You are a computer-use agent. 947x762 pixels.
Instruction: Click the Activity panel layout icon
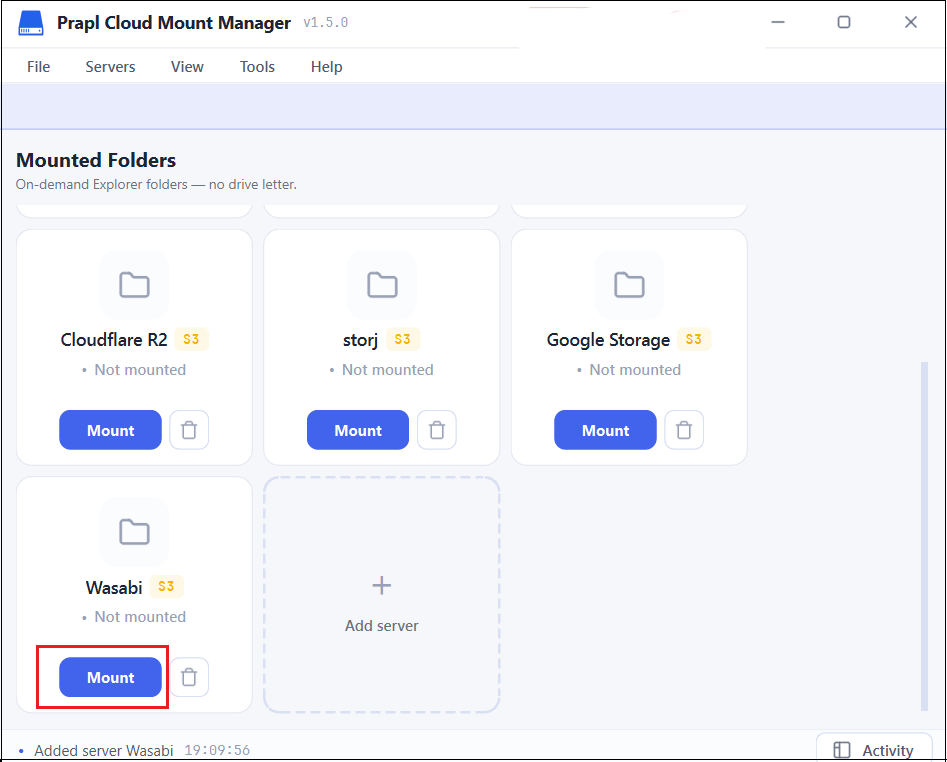[842, 750]
